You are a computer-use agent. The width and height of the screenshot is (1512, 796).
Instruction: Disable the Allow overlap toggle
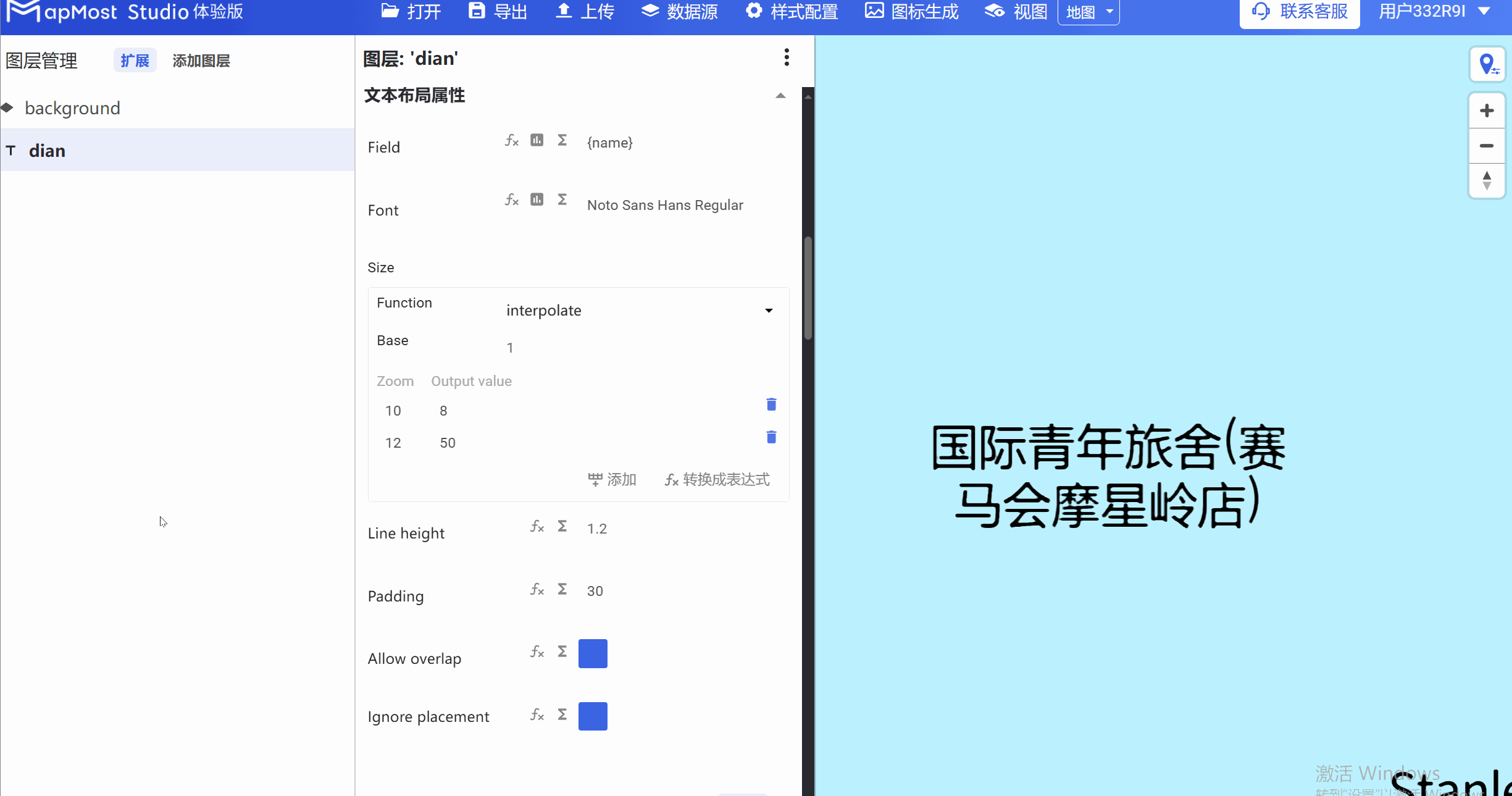pos(593,653)
